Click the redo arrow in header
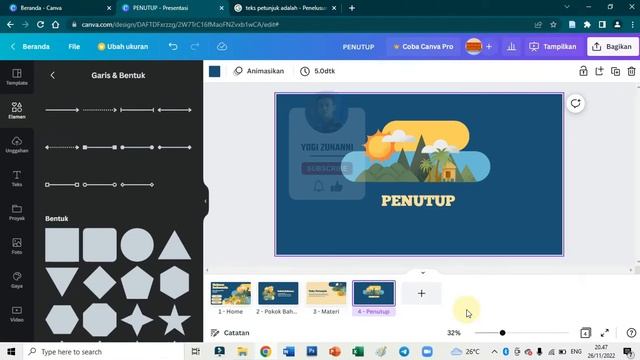 [195, 47]
